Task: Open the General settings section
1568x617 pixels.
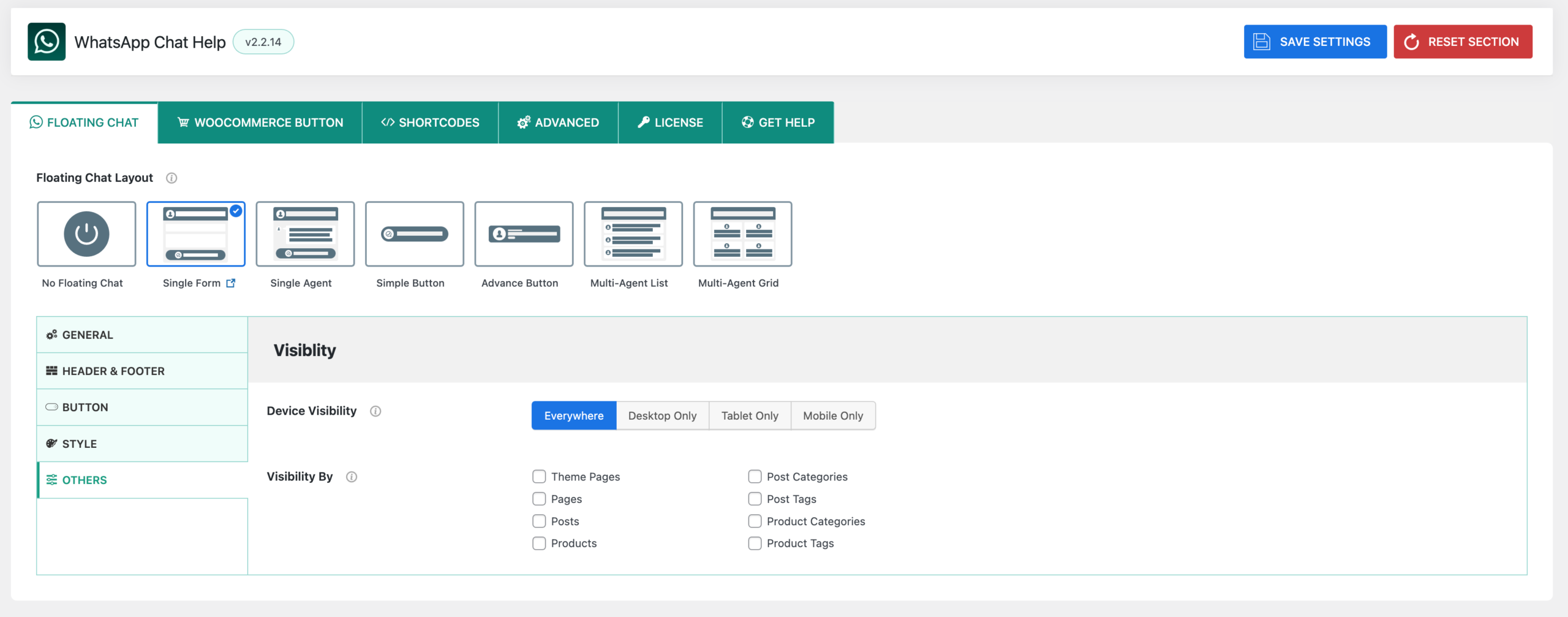Action: (142, 335)
